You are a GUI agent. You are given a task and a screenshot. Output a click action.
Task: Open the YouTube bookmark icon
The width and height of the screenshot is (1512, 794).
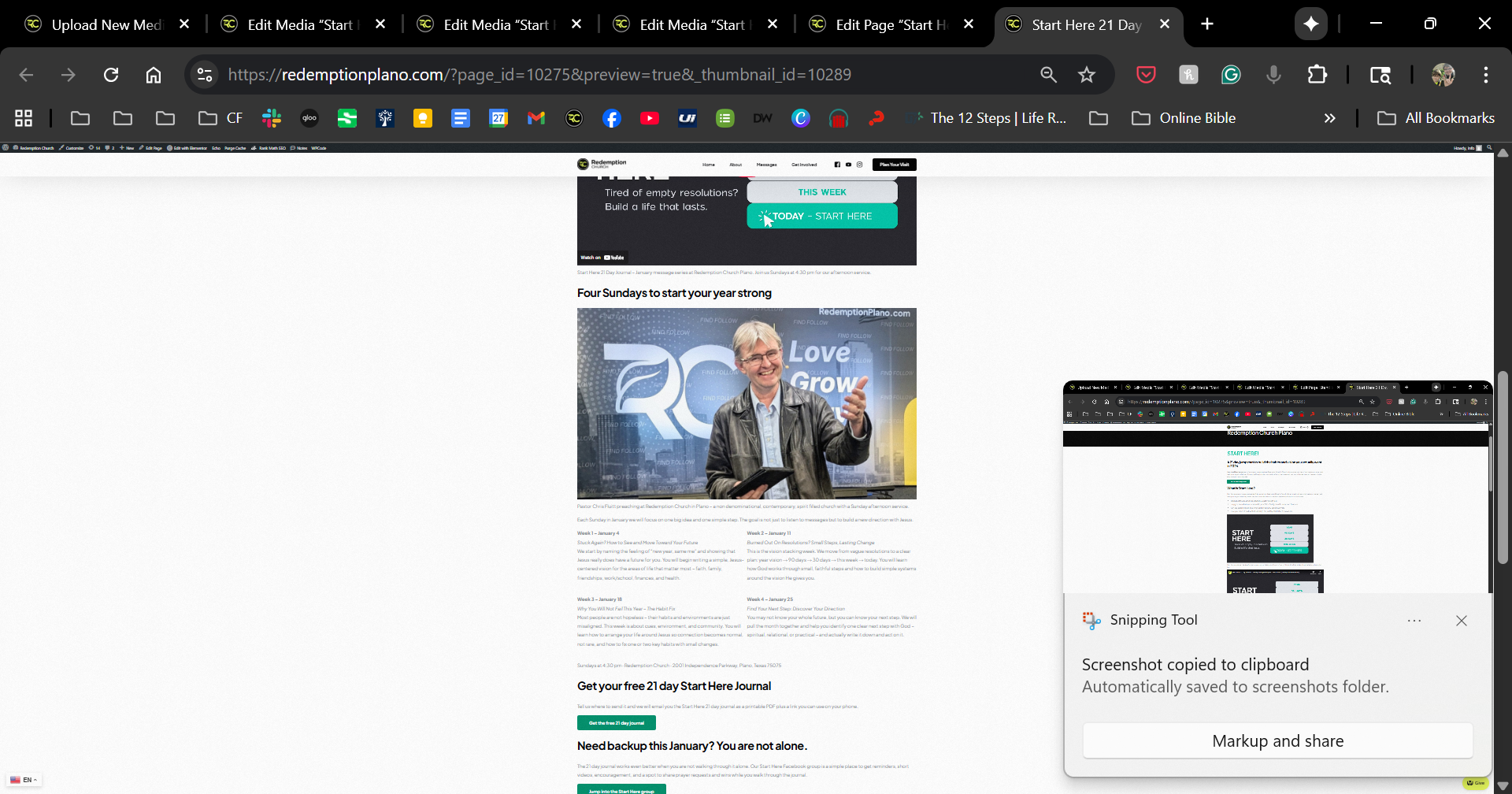pyautogui.click(x=650, y=118)
